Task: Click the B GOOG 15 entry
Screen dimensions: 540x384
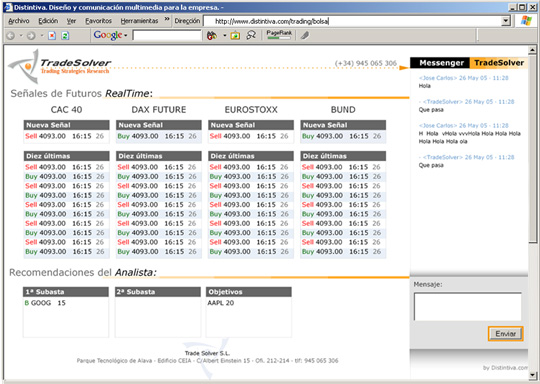Action: point(45,303)
